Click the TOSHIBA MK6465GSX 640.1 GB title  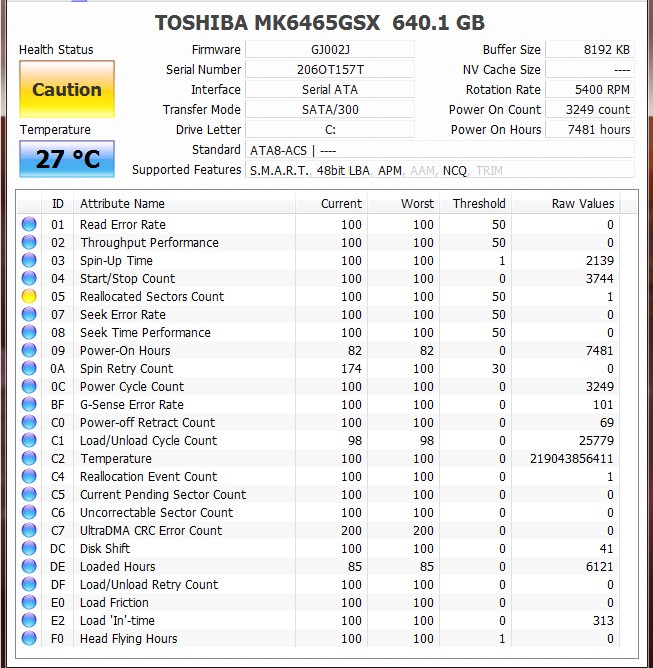(320, 23)
